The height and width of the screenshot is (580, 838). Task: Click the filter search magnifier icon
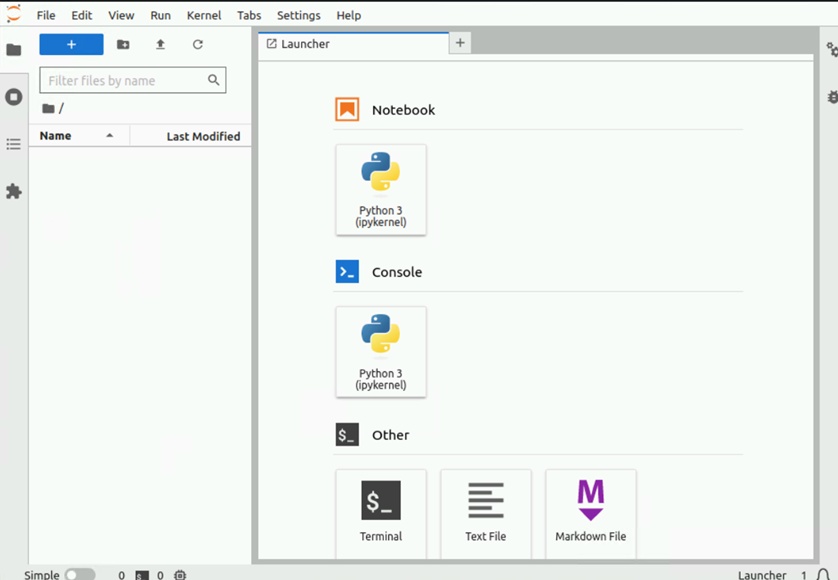pos(213,80)
